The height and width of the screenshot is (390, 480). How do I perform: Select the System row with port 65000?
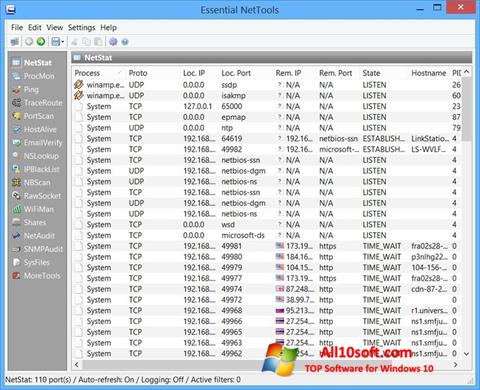pyautogui.click(x=267, y=106)
